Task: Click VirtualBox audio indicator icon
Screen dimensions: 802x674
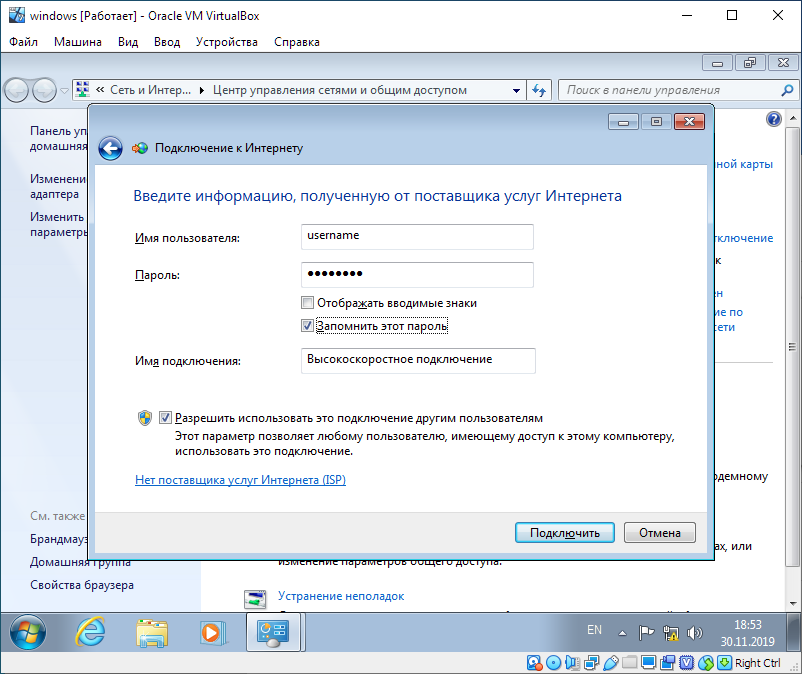Action: (572, 663)
